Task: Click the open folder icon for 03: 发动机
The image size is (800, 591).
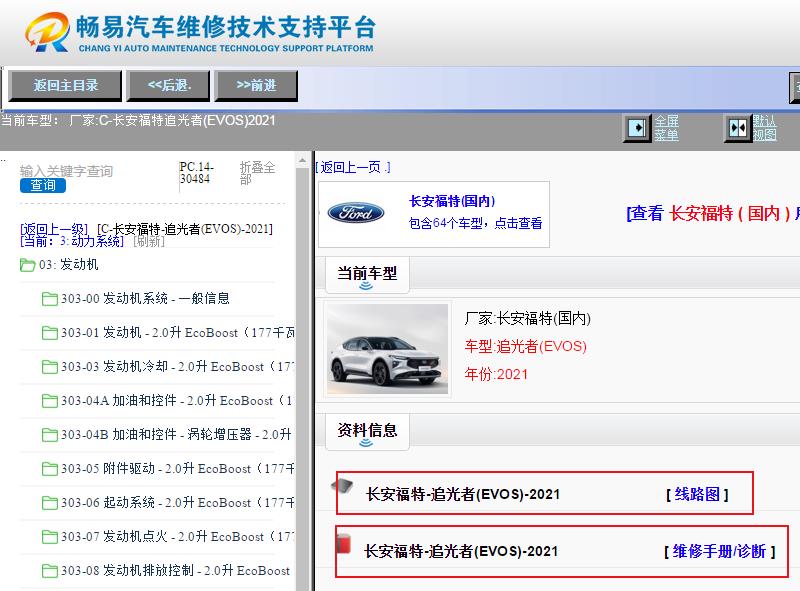Action: [x=28, y=265]
